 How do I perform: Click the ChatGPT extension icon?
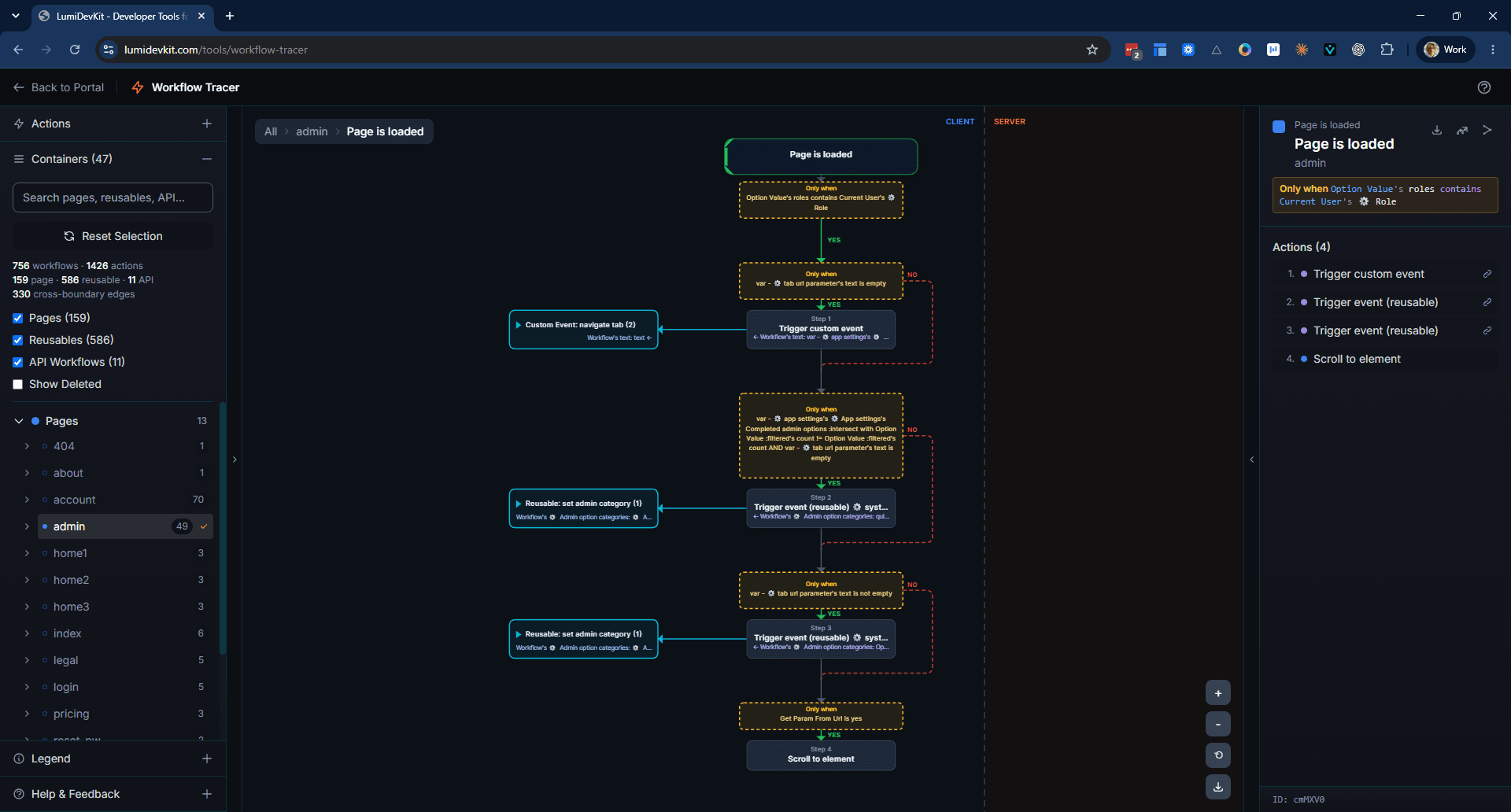(x=1358, y=50)
